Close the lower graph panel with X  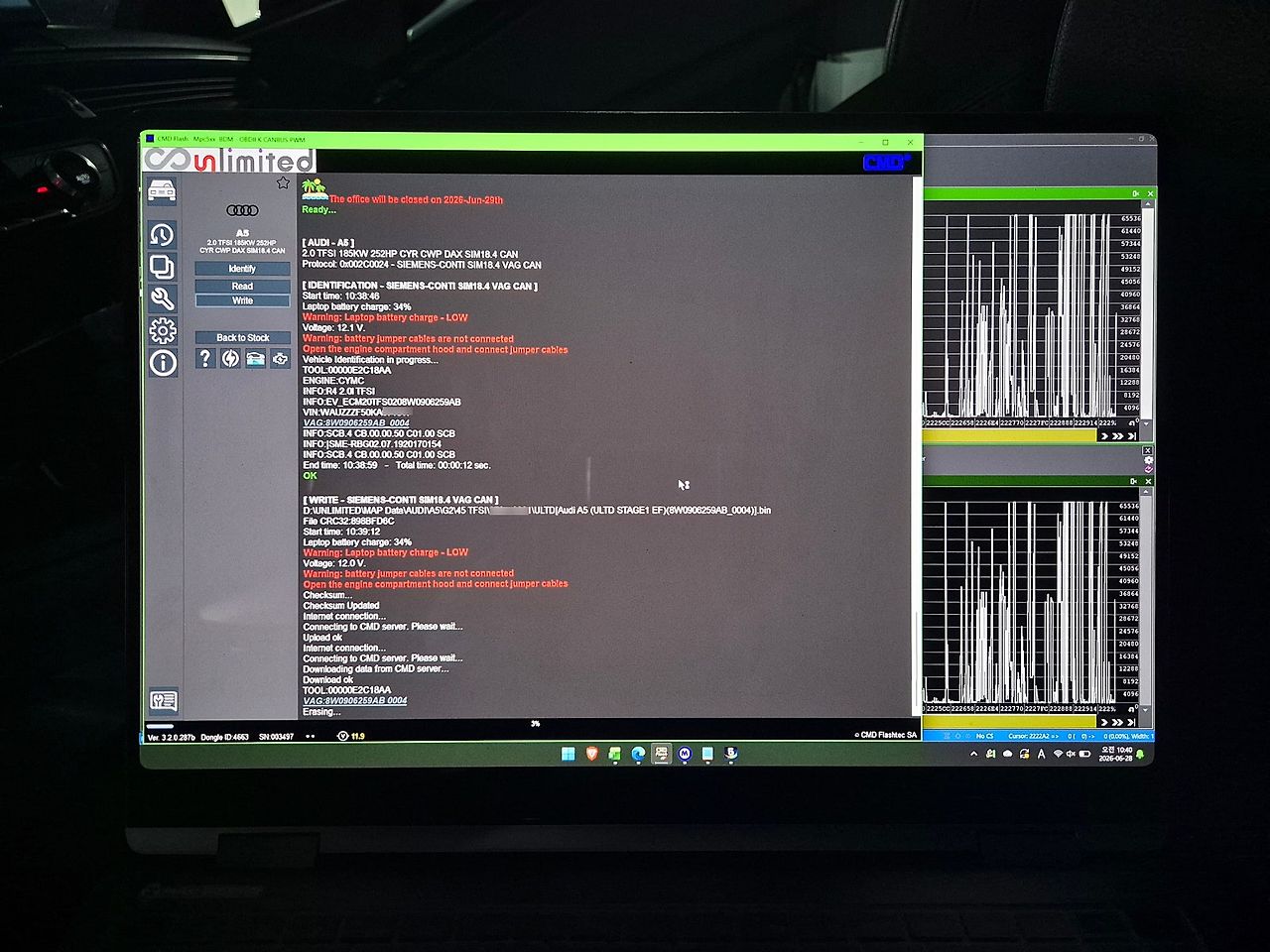[x=1149, y=481]
